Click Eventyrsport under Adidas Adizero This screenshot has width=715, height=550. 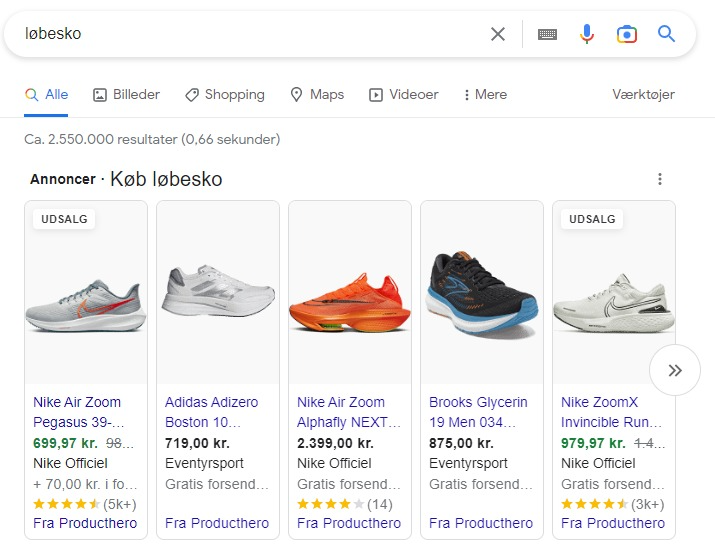pyautogui.click(x=204, y=463)
